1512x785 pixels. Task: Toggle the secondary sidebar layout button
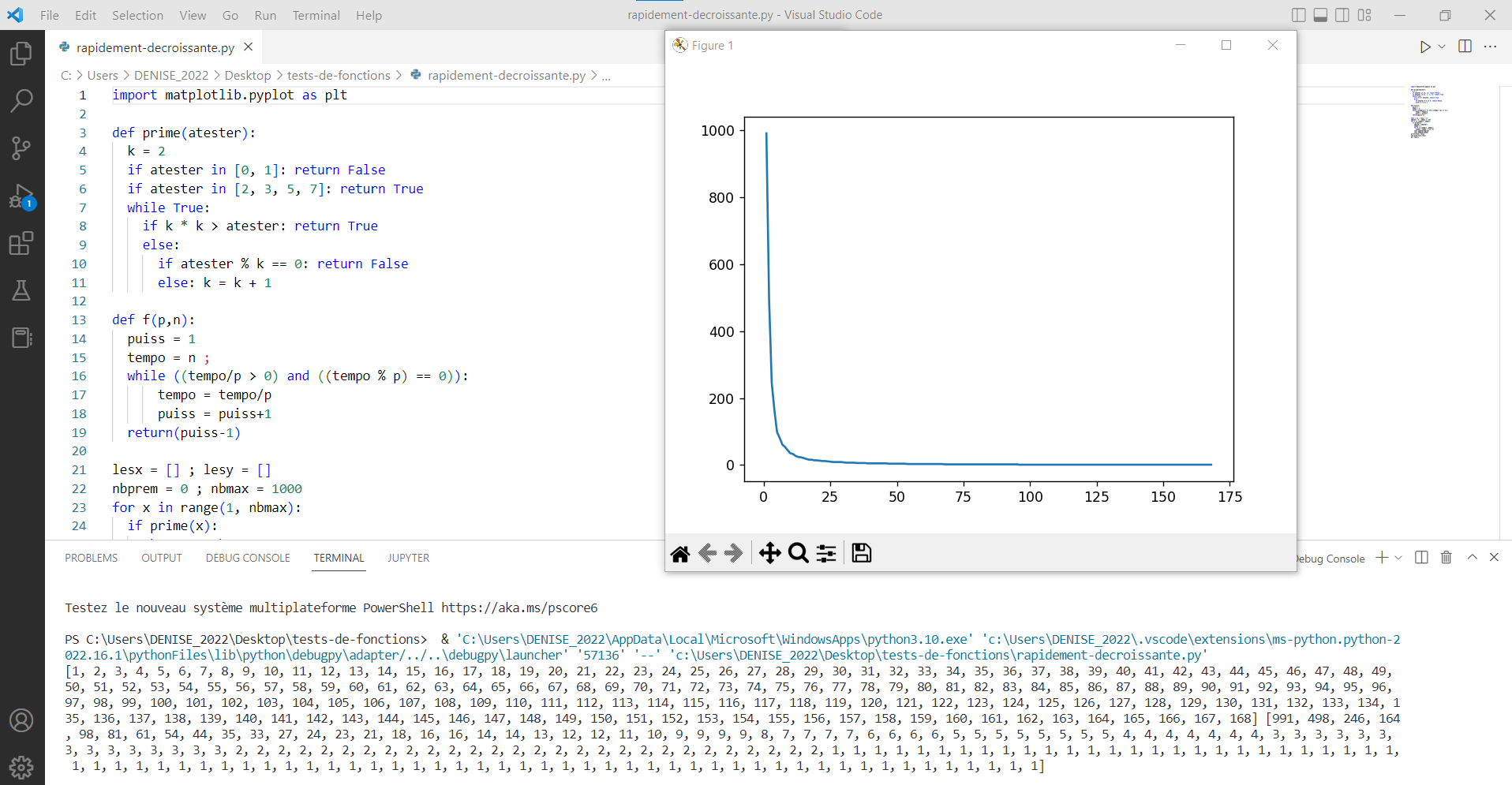(x=1342, y=15)
